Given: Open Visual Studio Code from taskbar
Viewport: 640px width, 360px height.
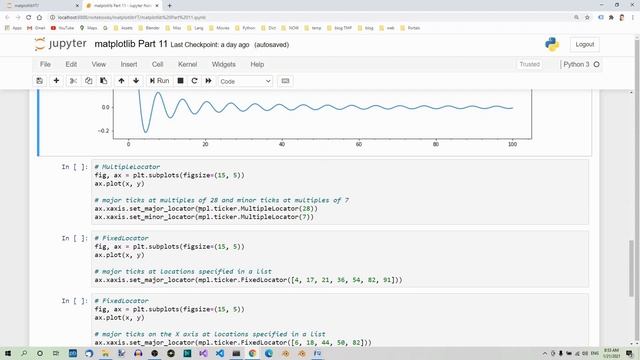Looking at the screenshot, I should click(x=220, y=353).
